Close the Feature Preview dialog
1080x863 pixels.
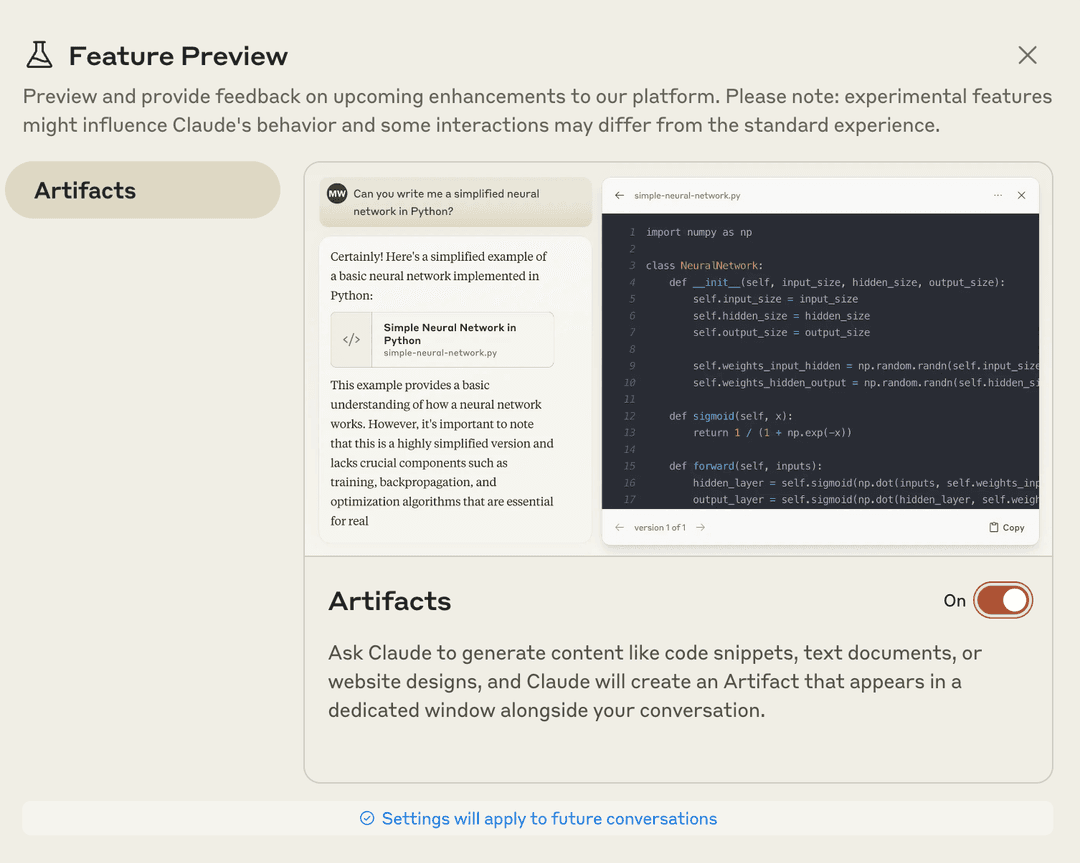(1027, 55)
